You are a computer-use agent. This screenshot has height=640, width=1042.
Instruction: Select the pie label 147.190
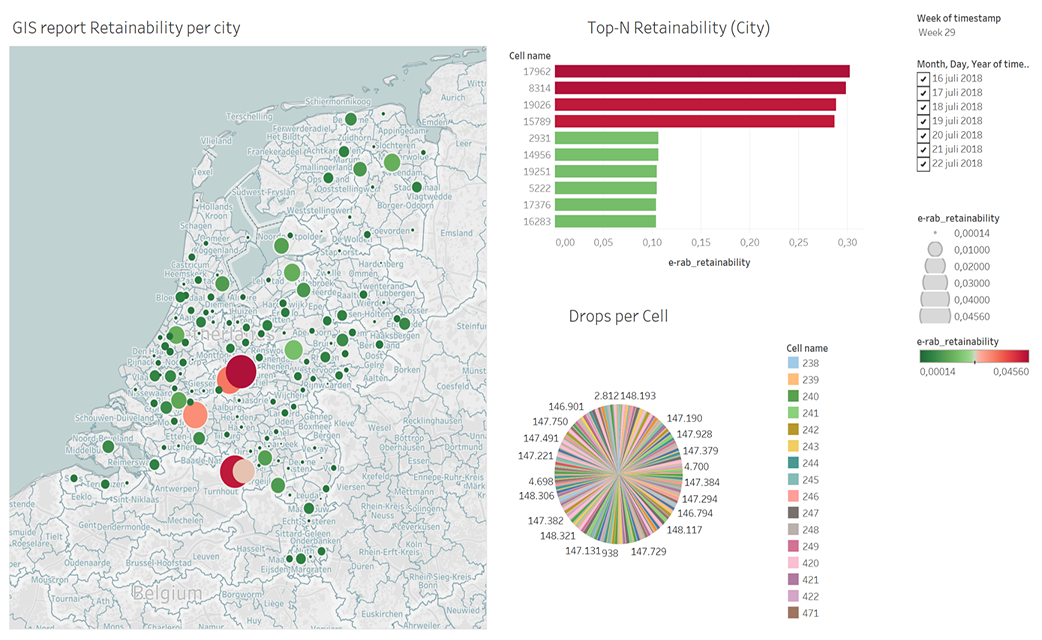(684, 418)
